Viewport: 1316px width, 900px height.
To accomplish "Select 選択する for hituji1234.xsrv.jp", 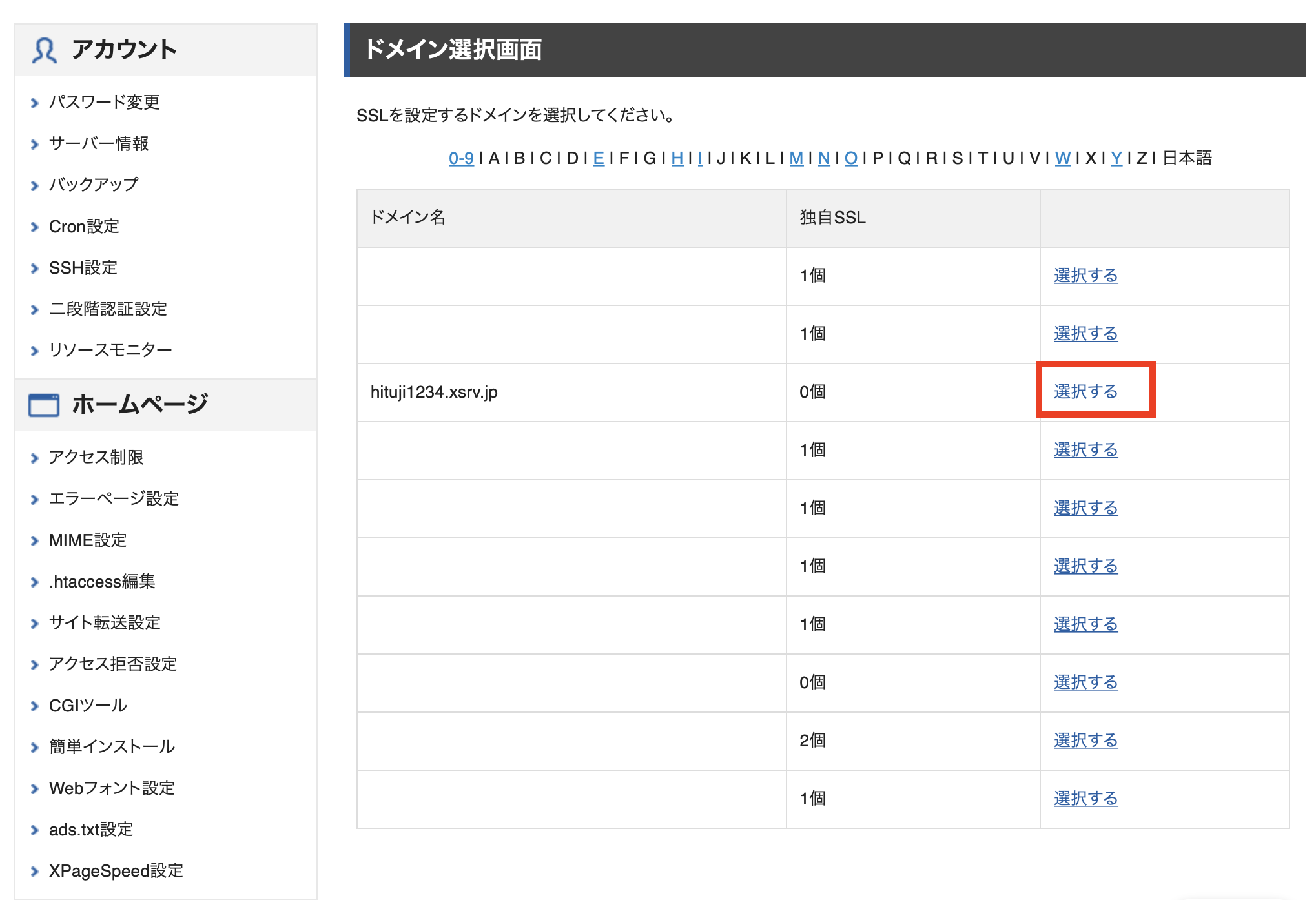I will click(x=1085, y=391).
